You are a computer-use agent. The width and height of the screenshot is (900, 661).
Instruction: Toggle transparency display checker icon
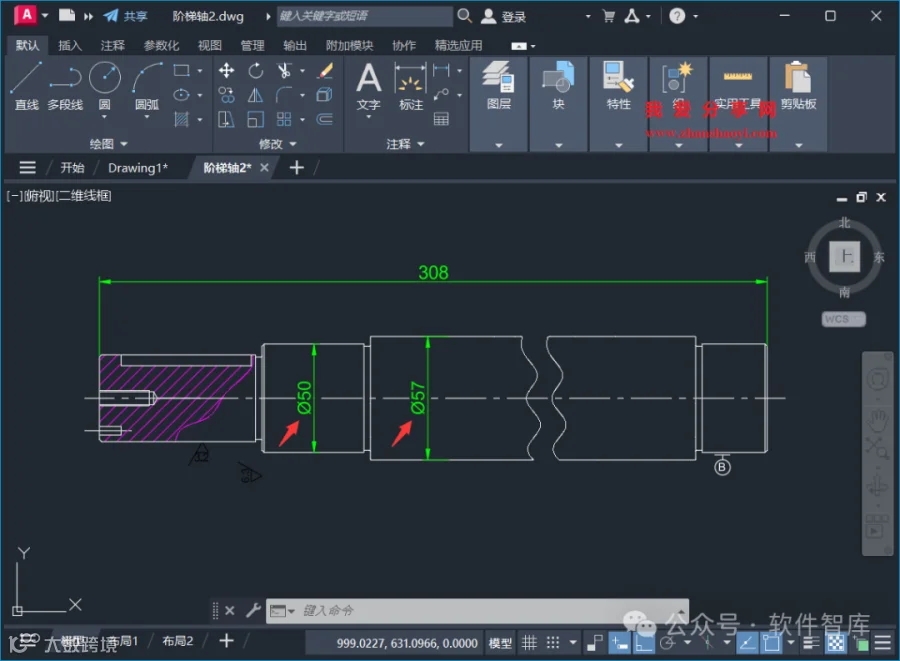836,643
